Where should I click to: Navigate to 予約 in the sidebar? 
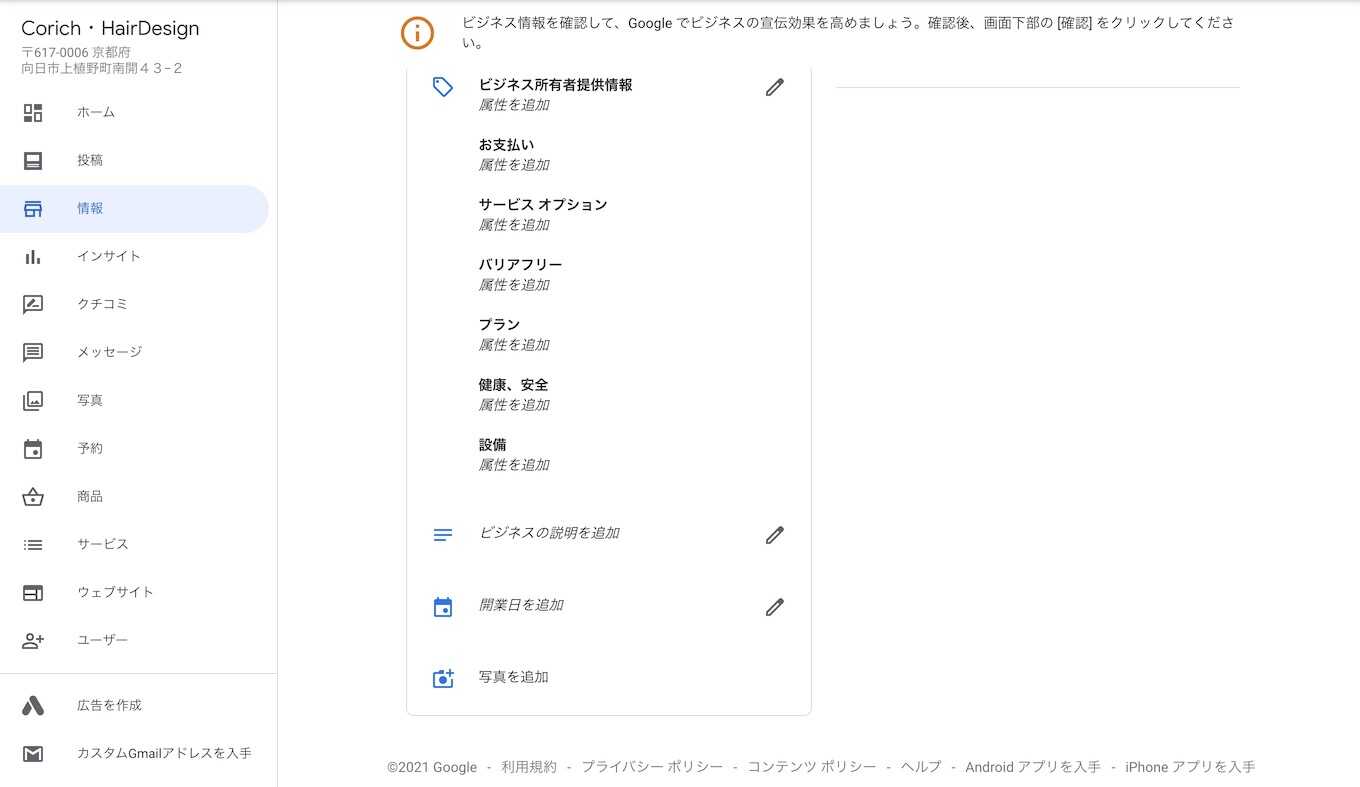(x=90, y=448)
